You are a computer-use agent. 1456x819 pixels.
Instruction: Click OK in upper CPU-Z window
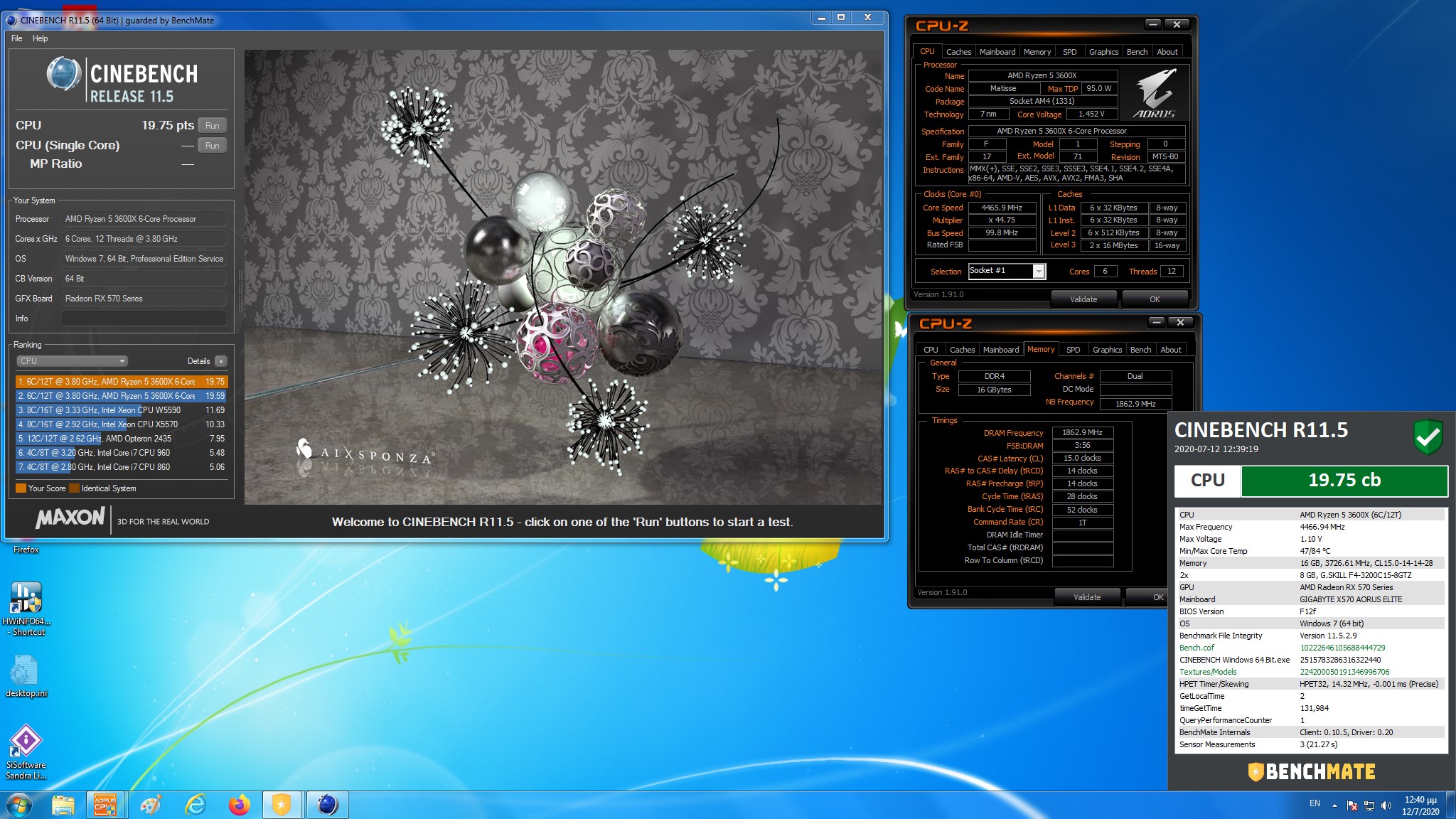pyautogui.click(x=1155, y=299)
